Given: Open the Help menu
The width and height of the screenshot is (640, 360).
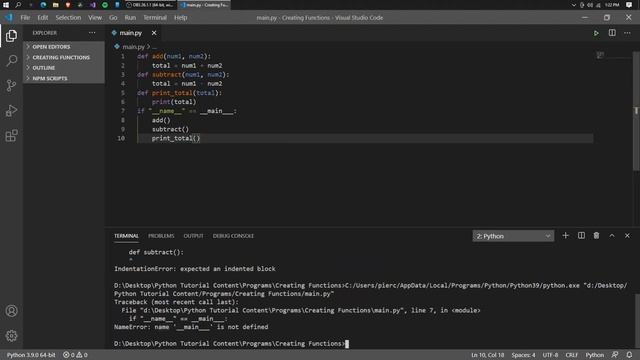Looking at the screenshot, I should point(180,18).
